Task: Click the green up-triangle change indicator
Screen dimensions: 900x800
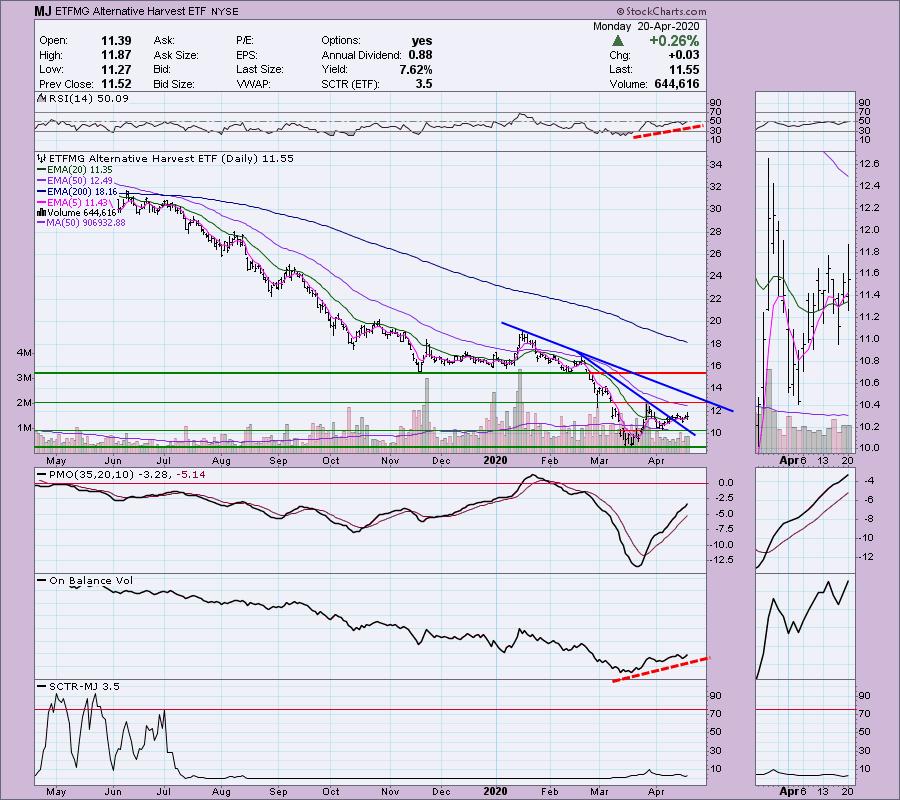Action: 617,41
